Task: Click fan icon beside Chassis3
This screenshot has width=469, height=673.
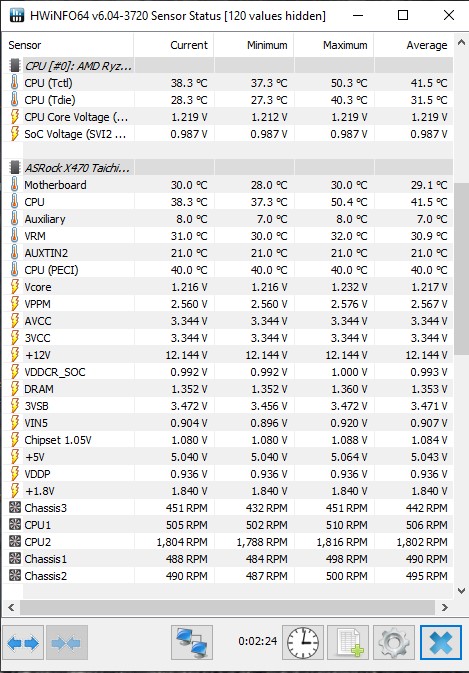Action: click(15, 508)
